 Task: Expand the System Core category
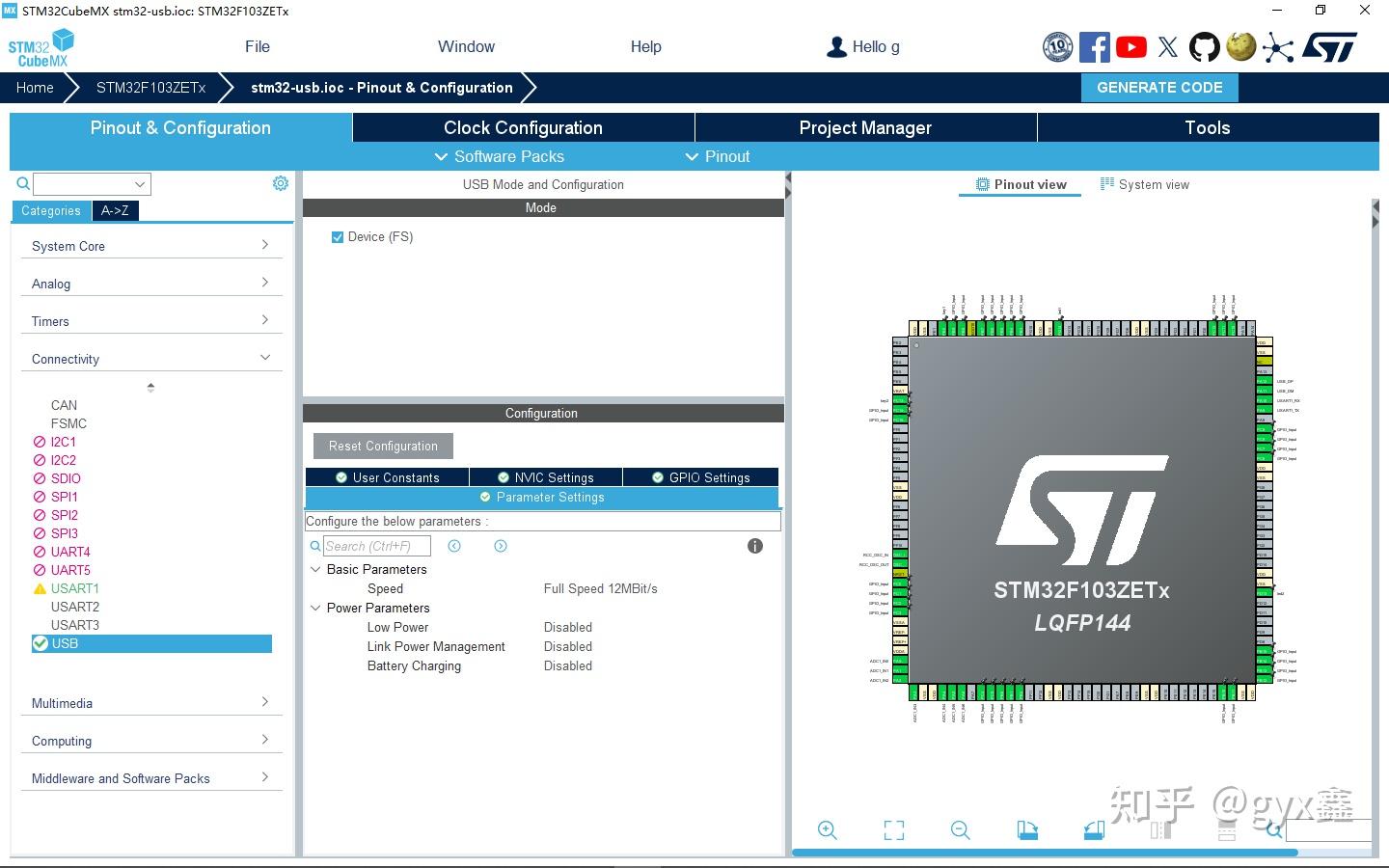click(150, 246)
